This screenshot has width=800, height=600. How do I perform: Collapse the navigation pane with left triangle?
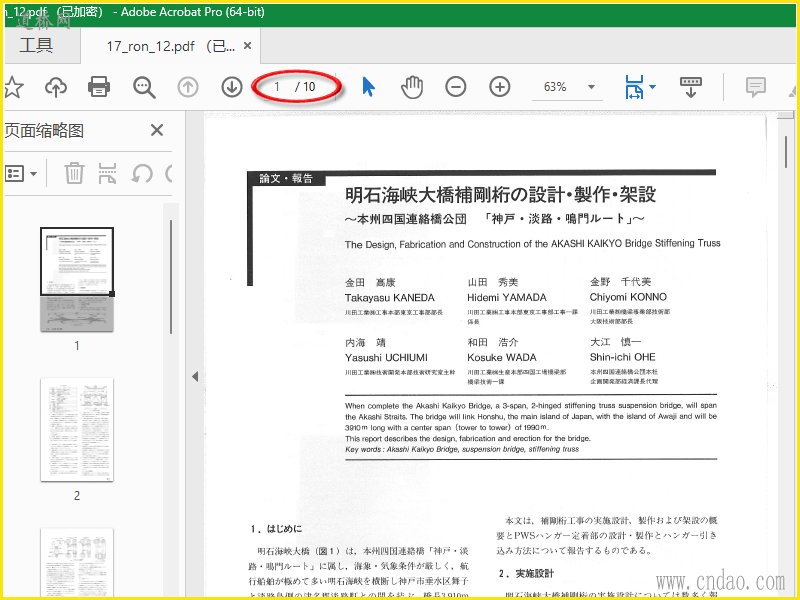pos(195,377)
